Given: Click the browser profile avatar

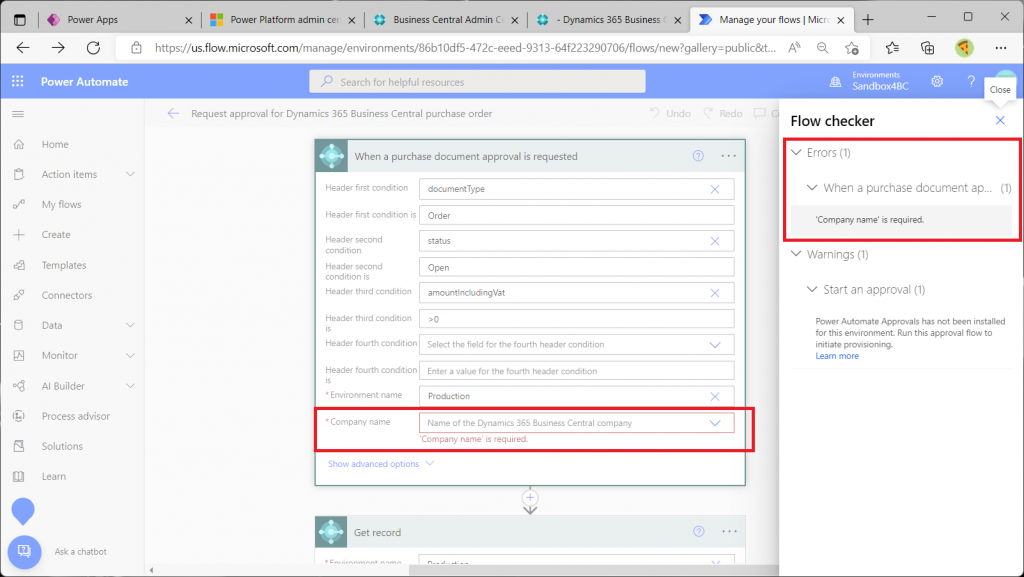Looking at the screenshot, I should pos(965,48).
